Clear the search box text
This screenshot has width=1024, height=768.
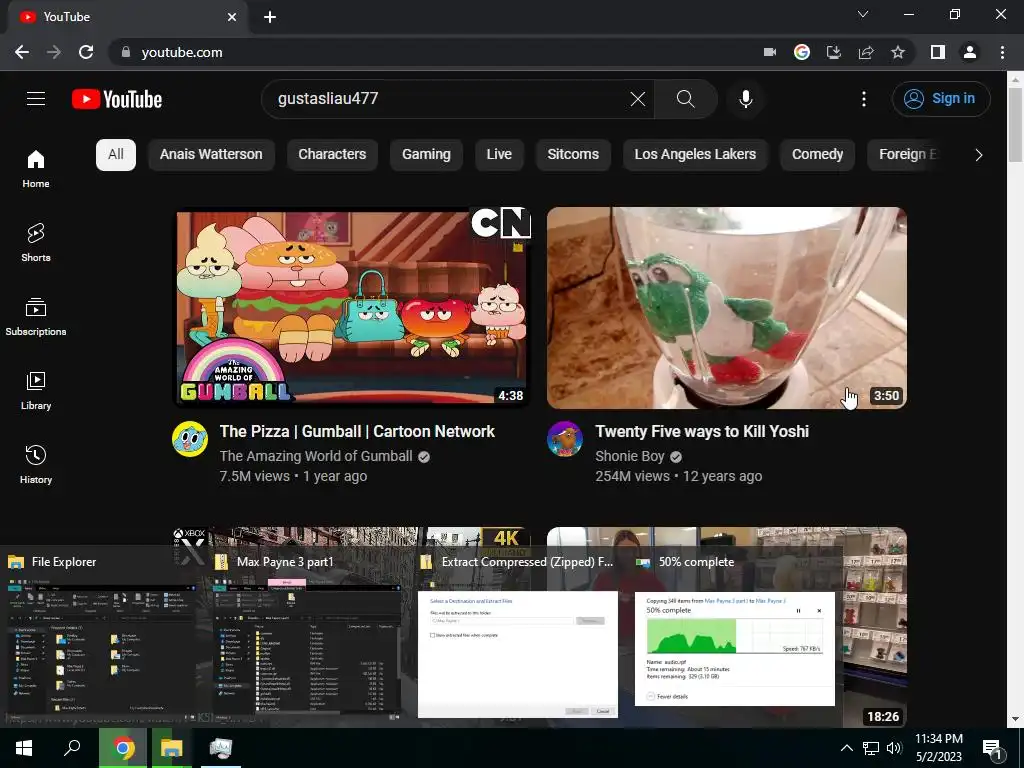pyautogui.click(x=637, y=99)
